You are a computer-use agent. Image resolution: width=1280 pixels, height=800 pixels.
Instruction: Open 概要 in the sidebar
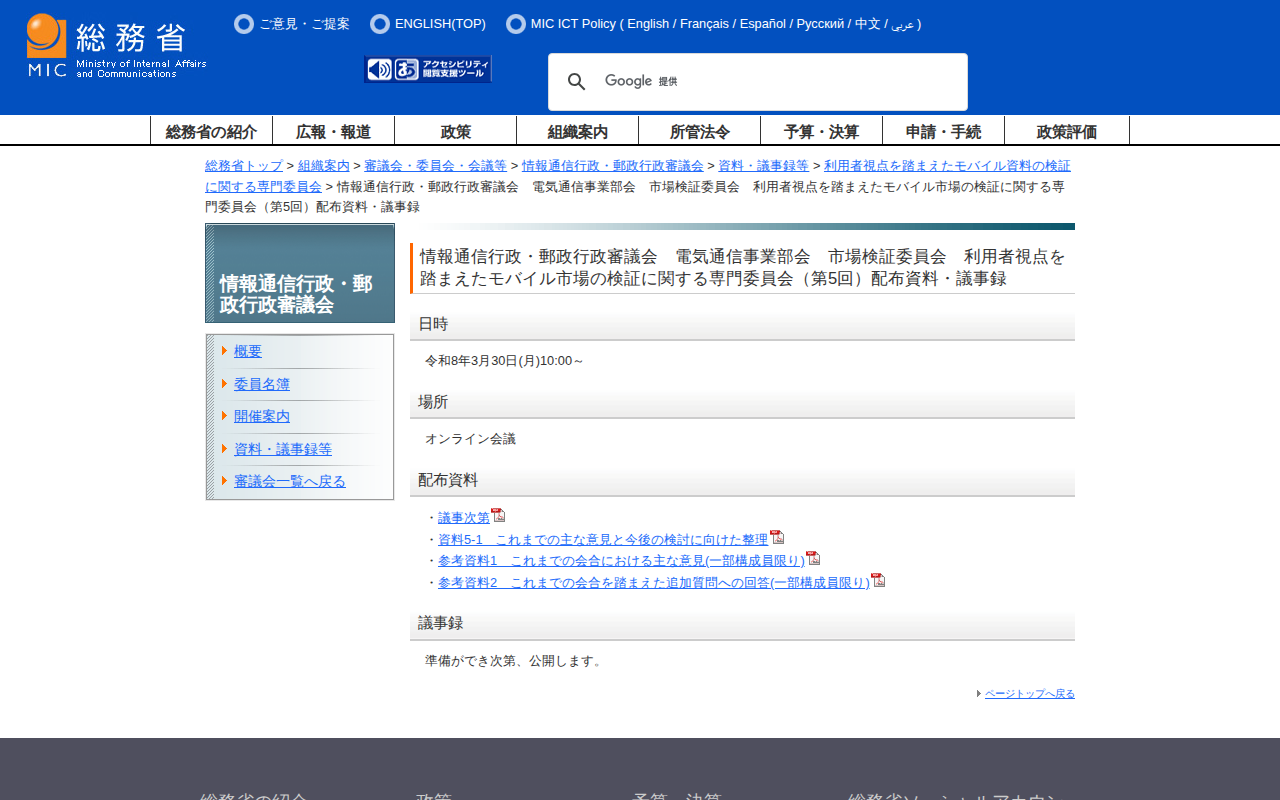(x=248, y=351)
